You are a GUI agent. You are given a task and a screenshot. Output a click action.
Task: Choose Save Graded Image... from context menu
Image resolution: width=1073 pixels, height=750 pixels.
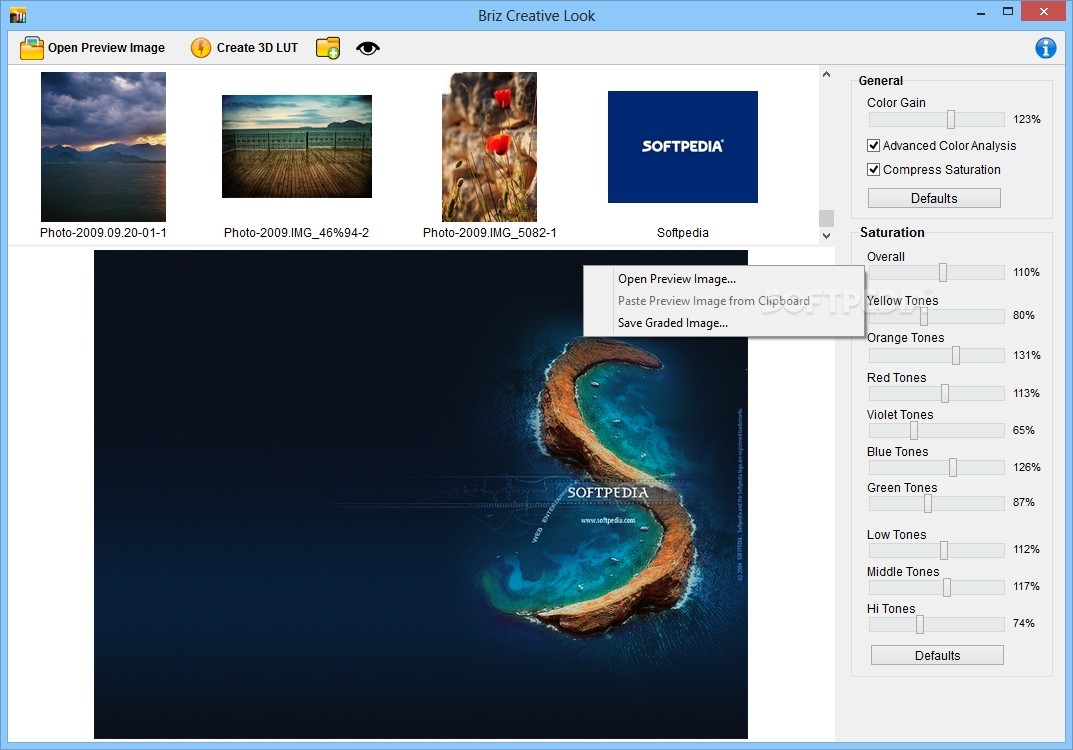pos(673,322)
